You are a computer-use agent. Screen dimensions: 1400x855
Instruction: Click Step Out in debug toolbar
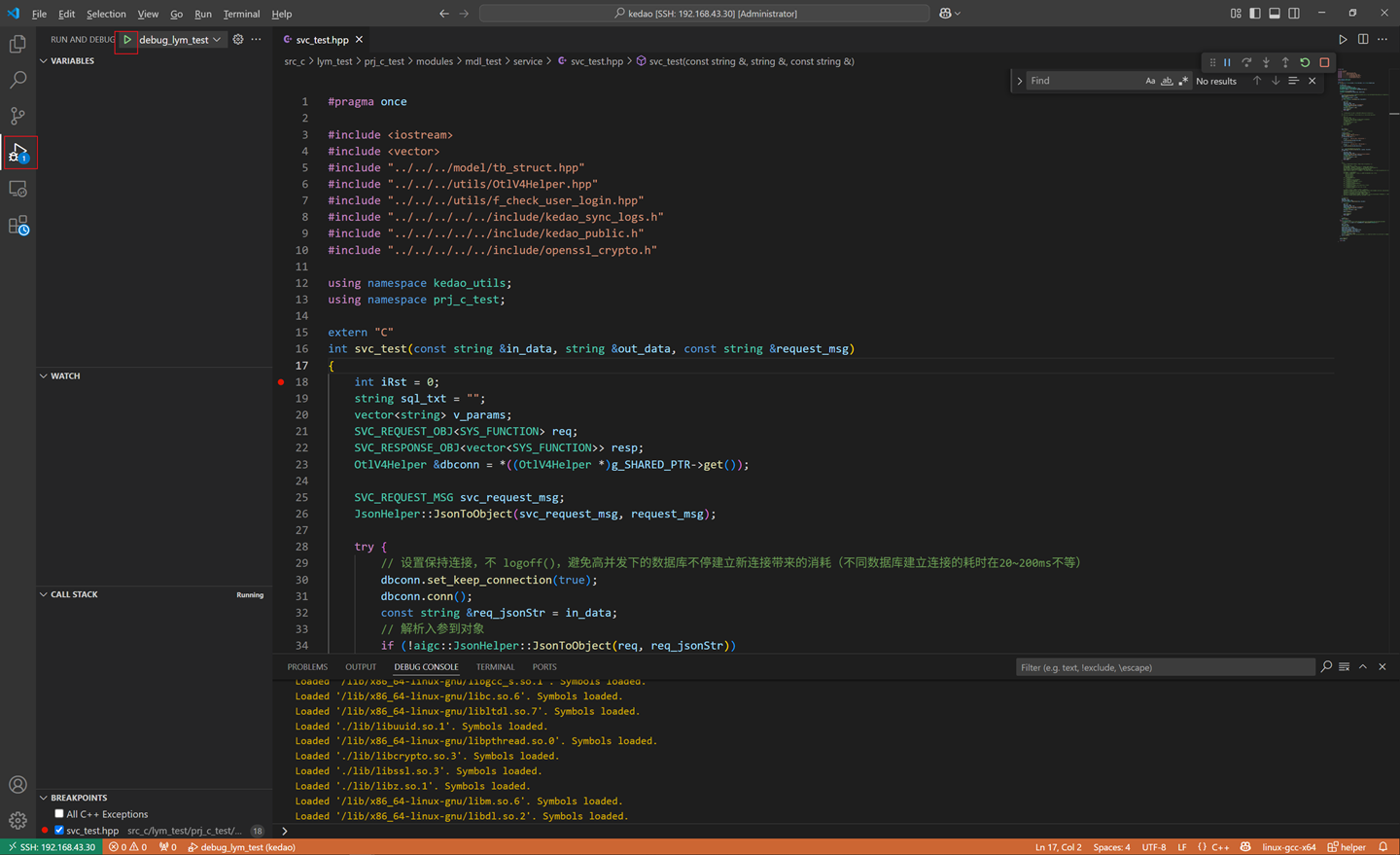(1285, 62)
